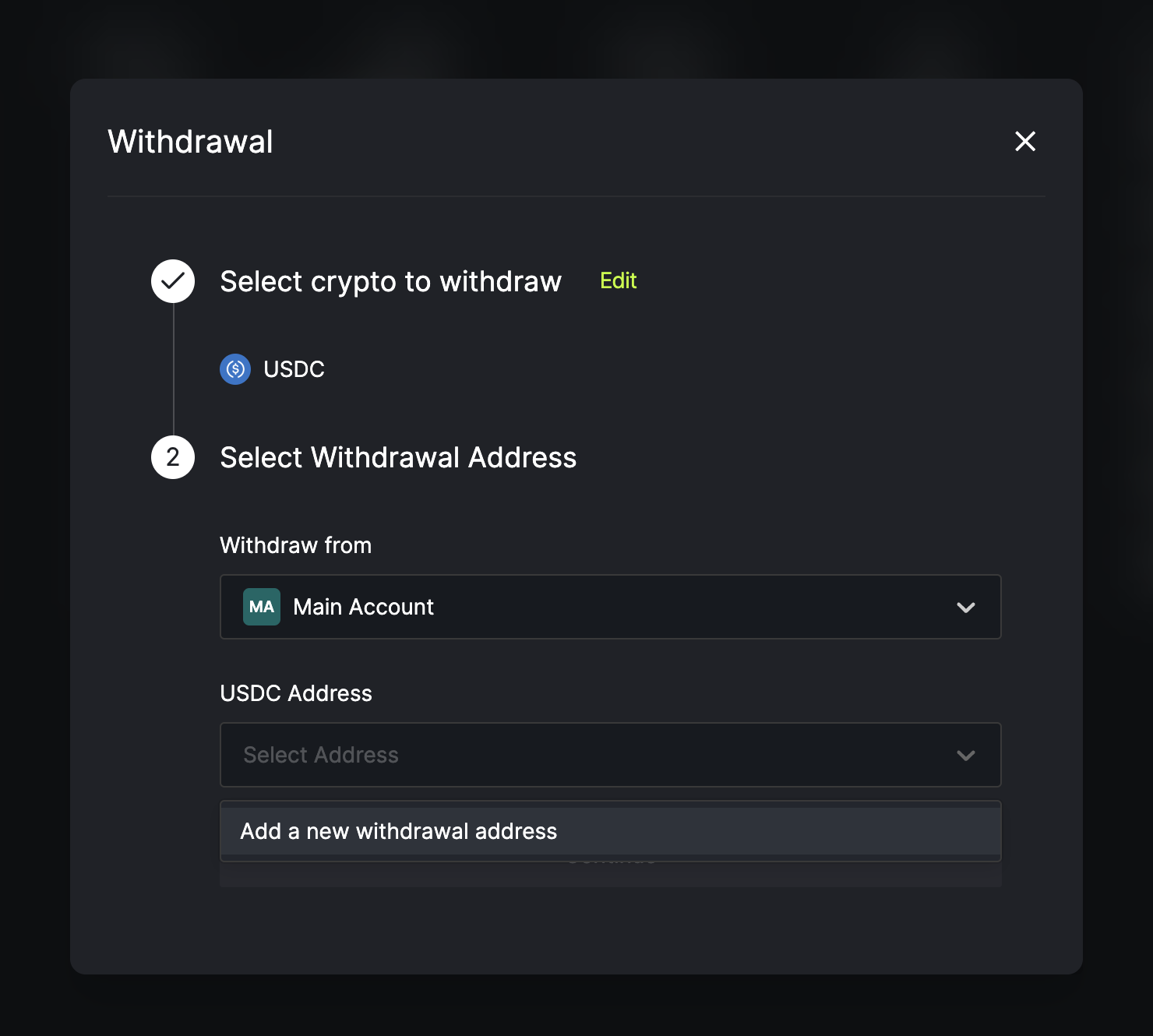Click the Select Address placeholder text
1153x1036 pixels.
(321, 755)
